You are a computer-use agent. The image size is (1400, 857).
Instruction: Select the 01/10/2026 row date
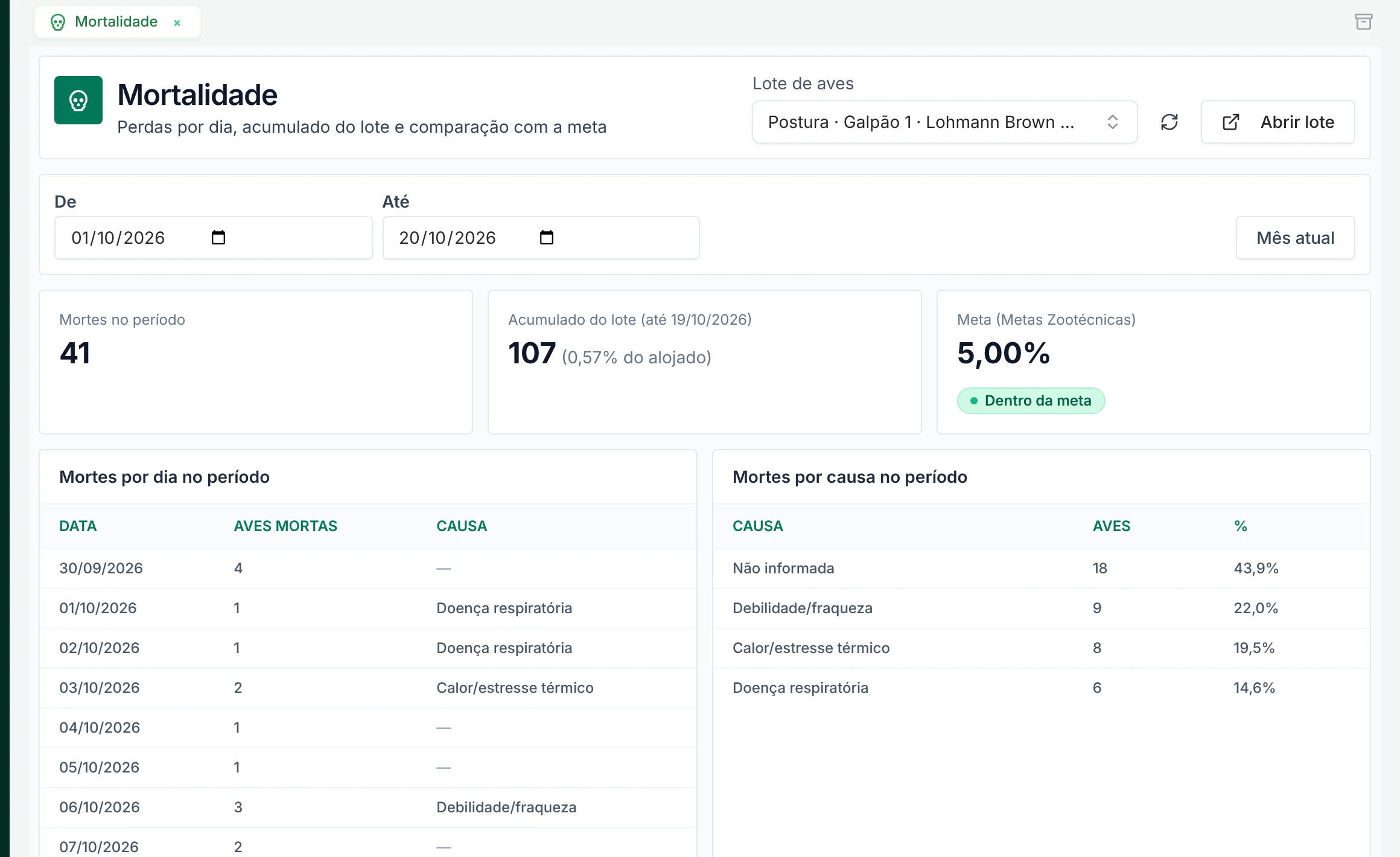98,608
